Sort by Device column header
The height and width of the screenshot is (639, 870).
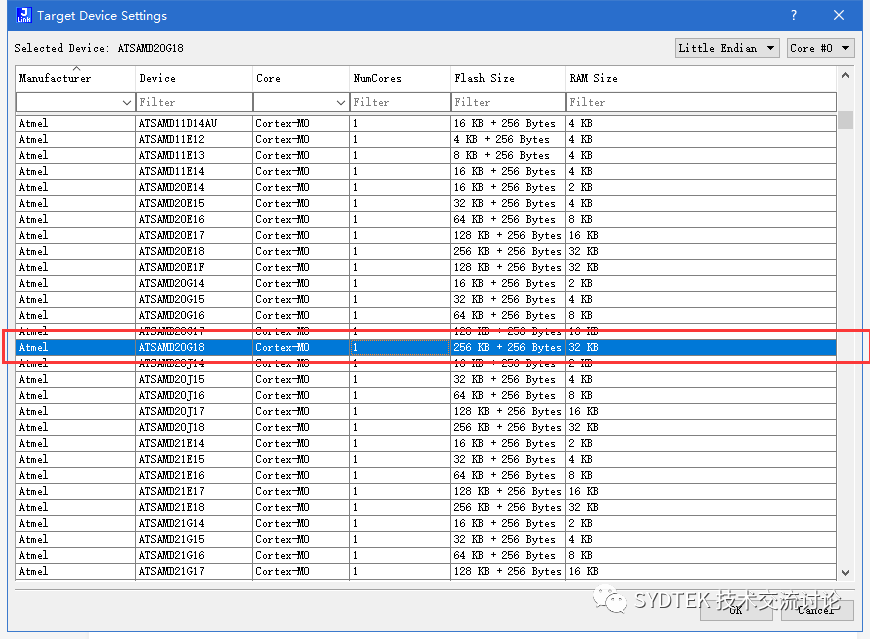[194, 78]
